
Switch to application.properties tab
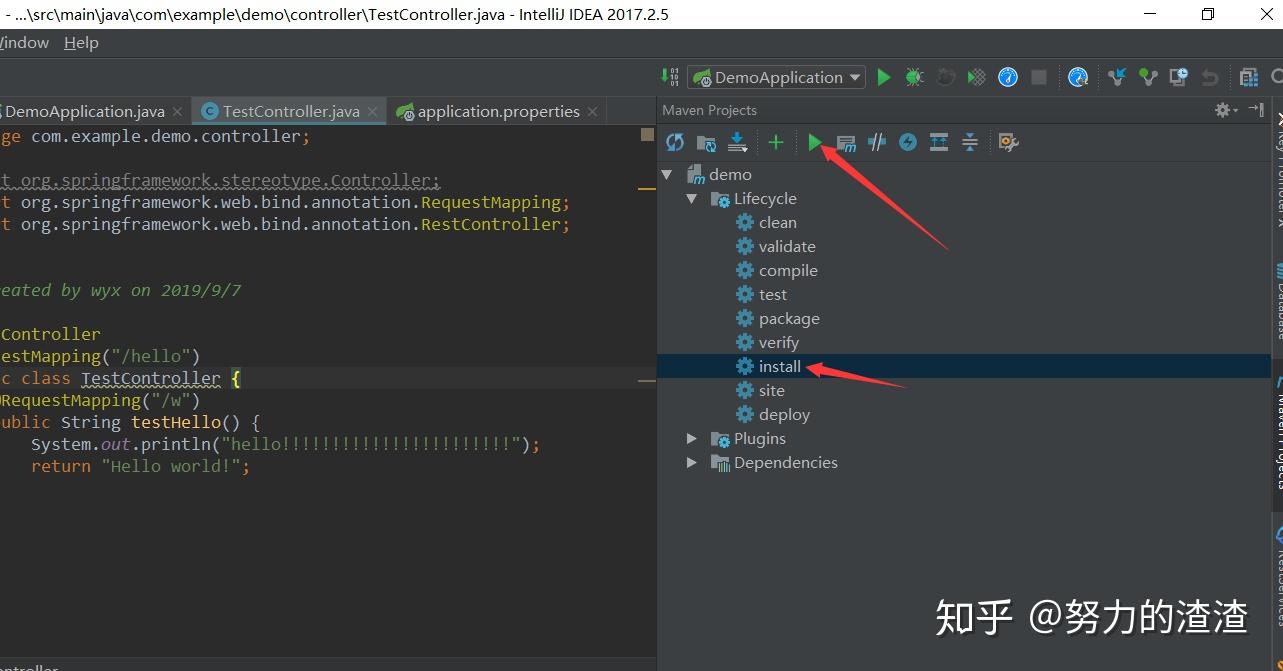tap(498, 111)
